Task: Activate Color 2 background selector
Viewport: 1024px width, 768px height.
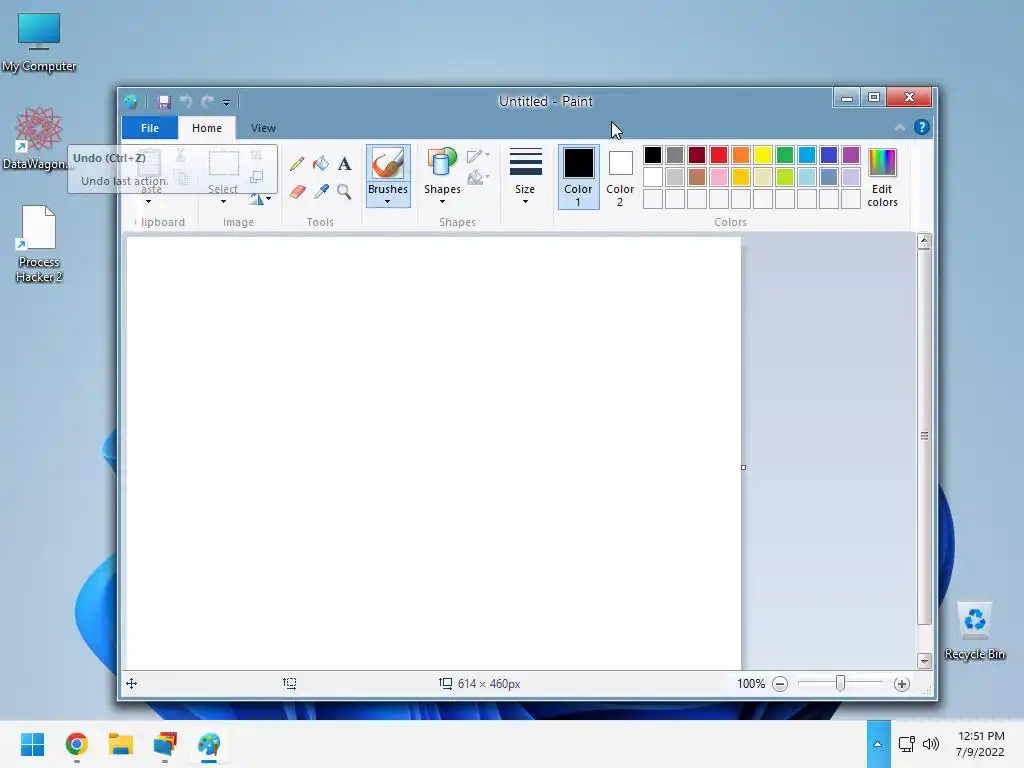Action: click(620, 177)
